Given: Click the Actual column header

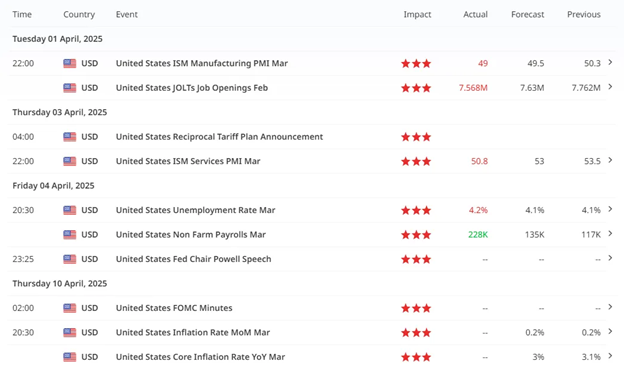Looking at the screenshot, I should [x=475, y=14].
